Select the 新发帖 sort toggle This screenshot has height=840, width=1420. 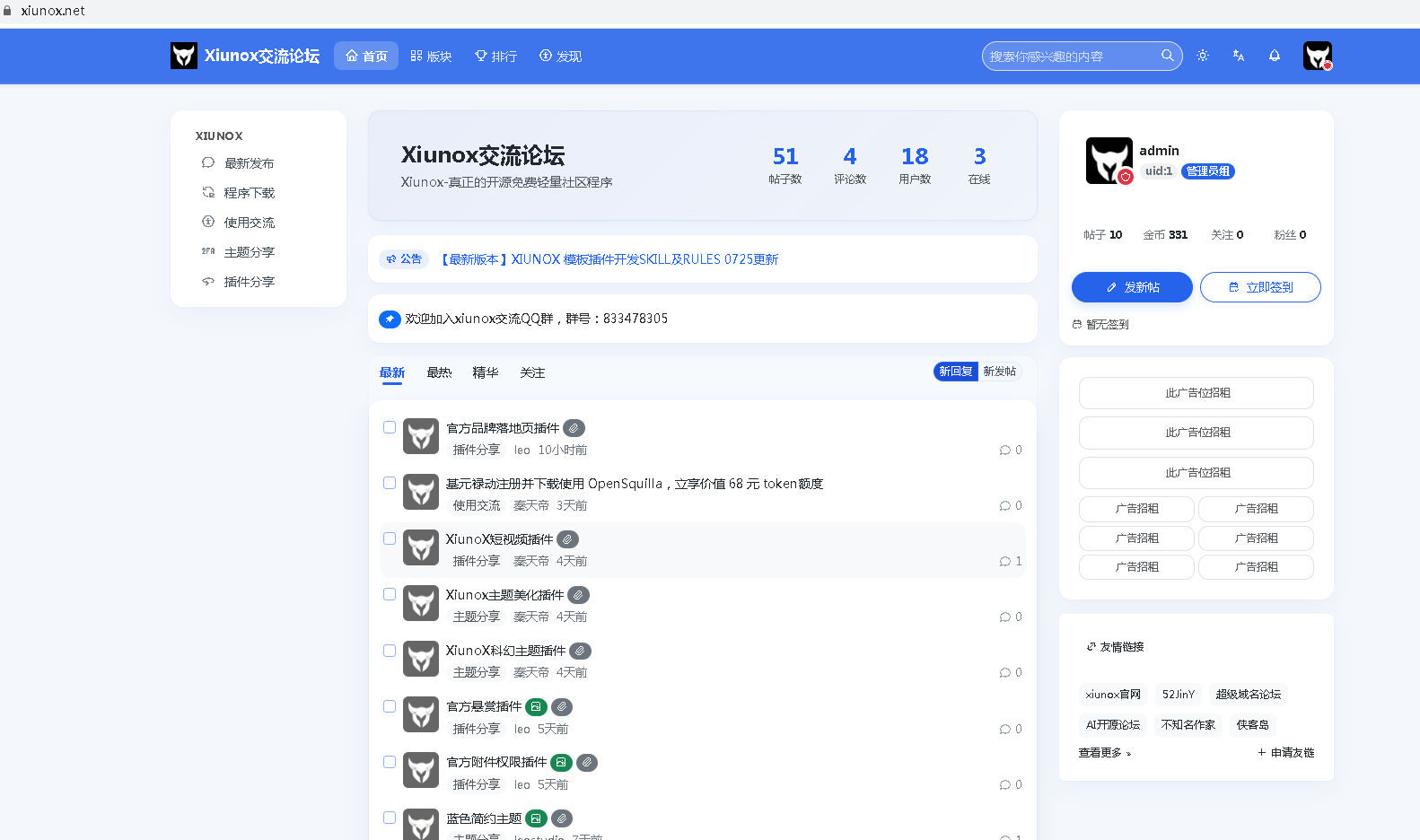tap(999, 372)
